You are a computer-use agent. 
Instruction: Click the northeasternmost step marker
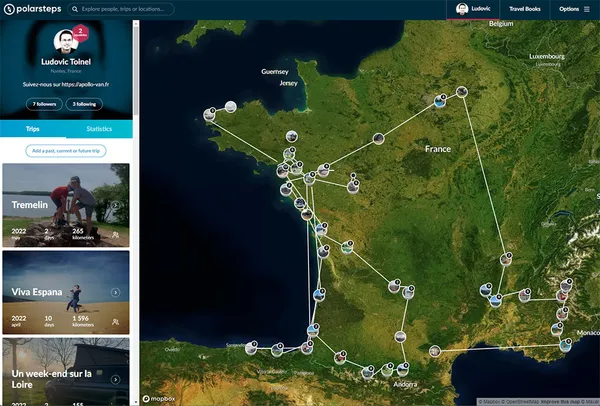coord(462,92)
